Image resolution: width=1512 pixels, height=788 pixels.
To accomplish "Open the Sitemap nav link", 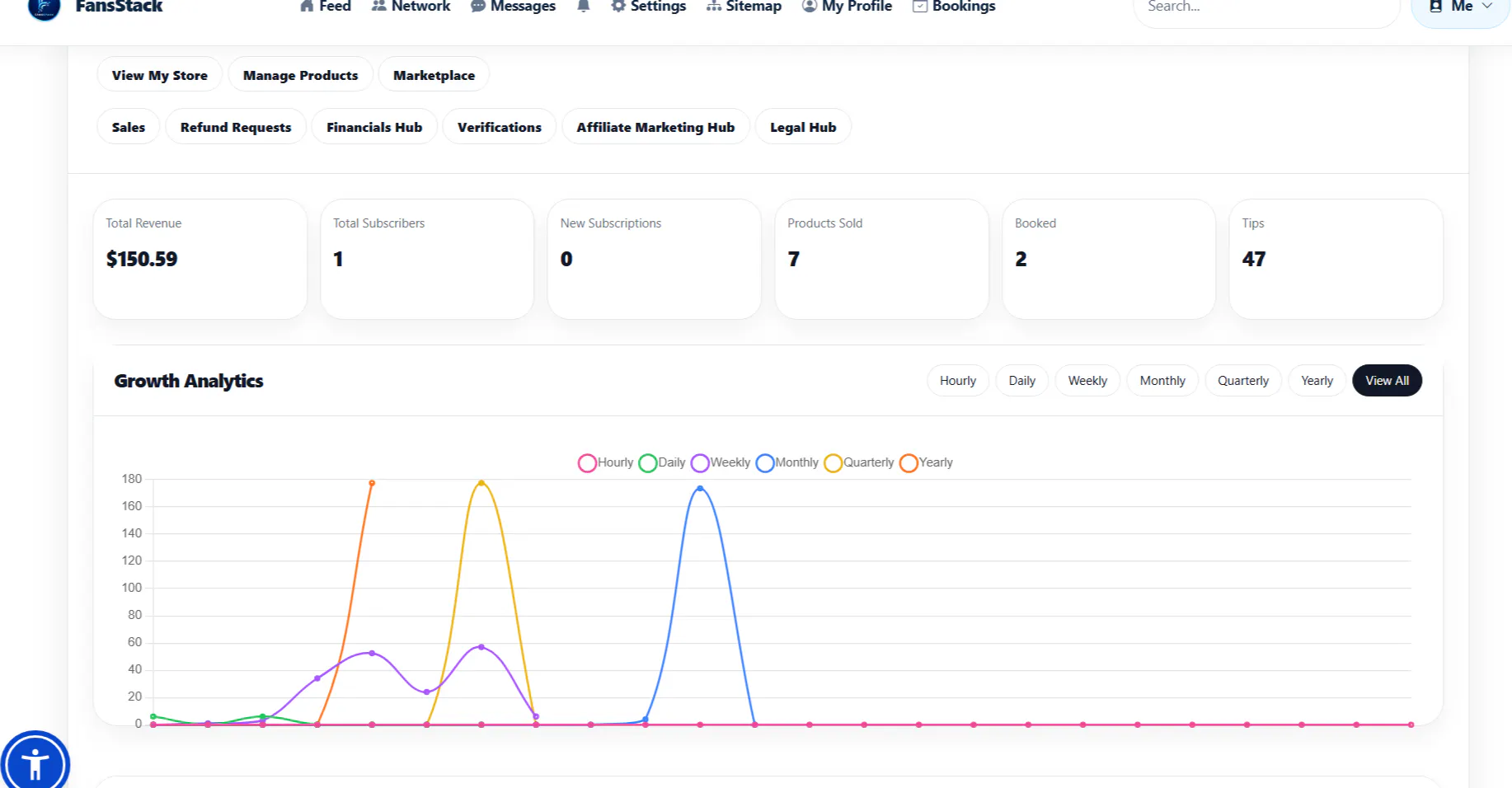I will click(x=744, y=7).
